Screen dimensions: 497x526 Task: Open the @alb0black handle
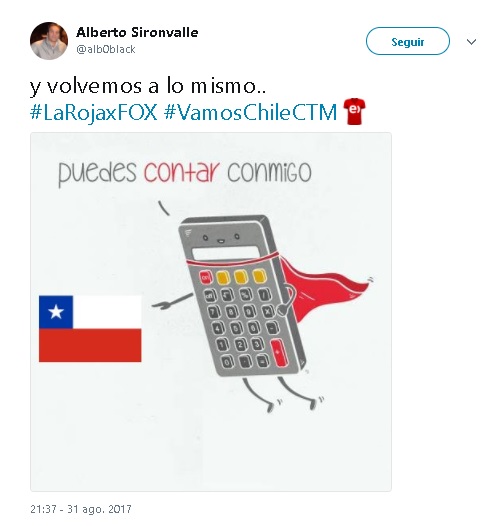tap(106, 49)
